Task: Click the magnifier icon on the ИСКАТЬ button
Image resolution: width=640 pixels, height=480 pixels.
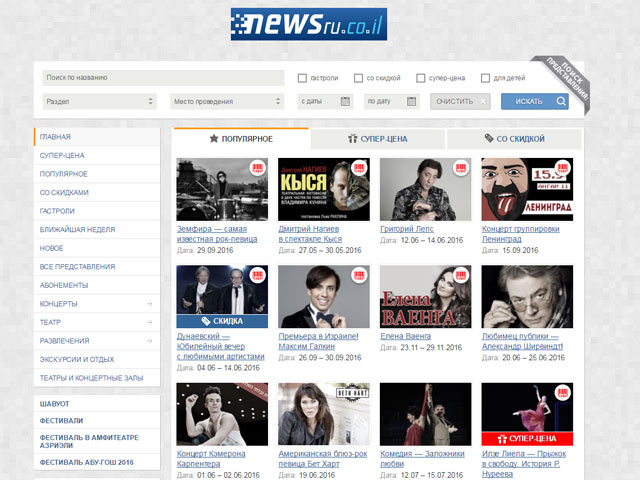Action: (561, 101)
